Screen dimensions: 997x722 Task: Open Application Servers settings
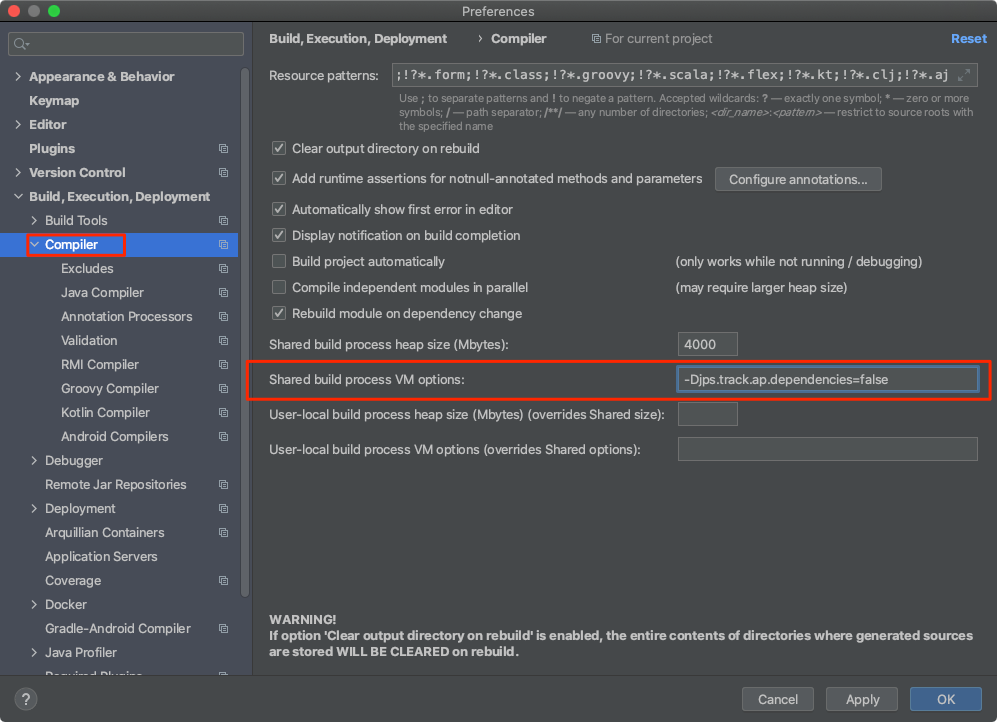coord(101,557)
